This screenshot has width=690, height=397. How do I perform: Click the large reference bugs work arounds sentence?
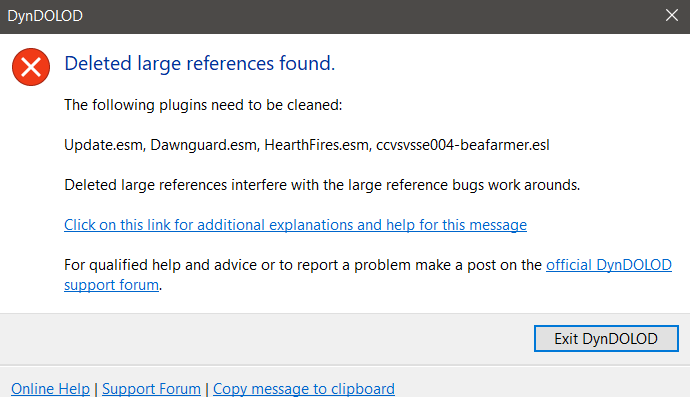322,185
